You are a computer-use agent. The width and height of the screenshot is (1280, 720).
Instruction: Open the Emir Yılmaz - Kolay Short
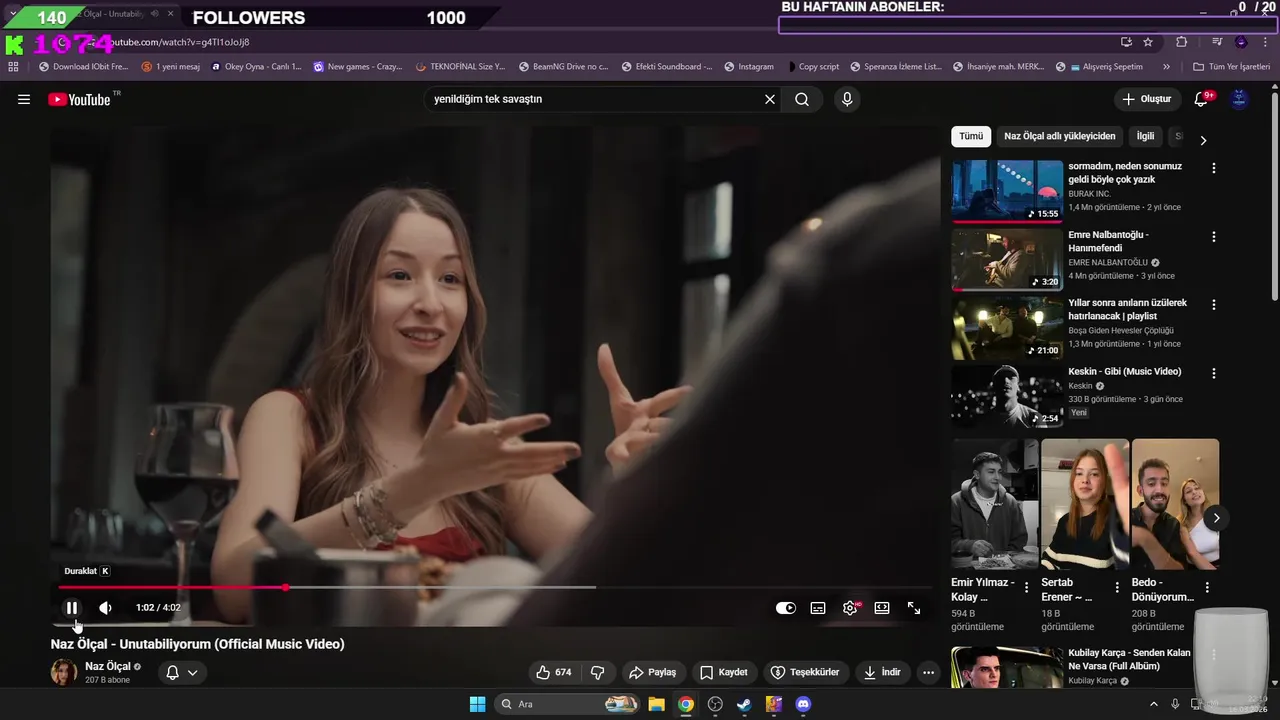click(994, 504)
